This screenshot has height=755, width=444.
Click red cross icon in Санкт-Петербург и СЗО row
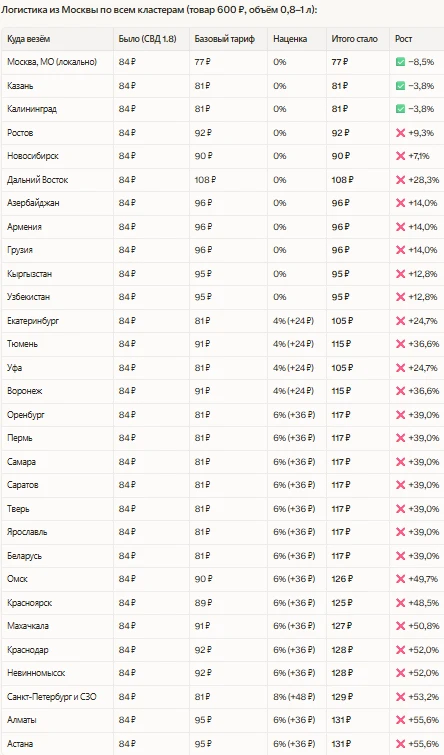[400, 696]
